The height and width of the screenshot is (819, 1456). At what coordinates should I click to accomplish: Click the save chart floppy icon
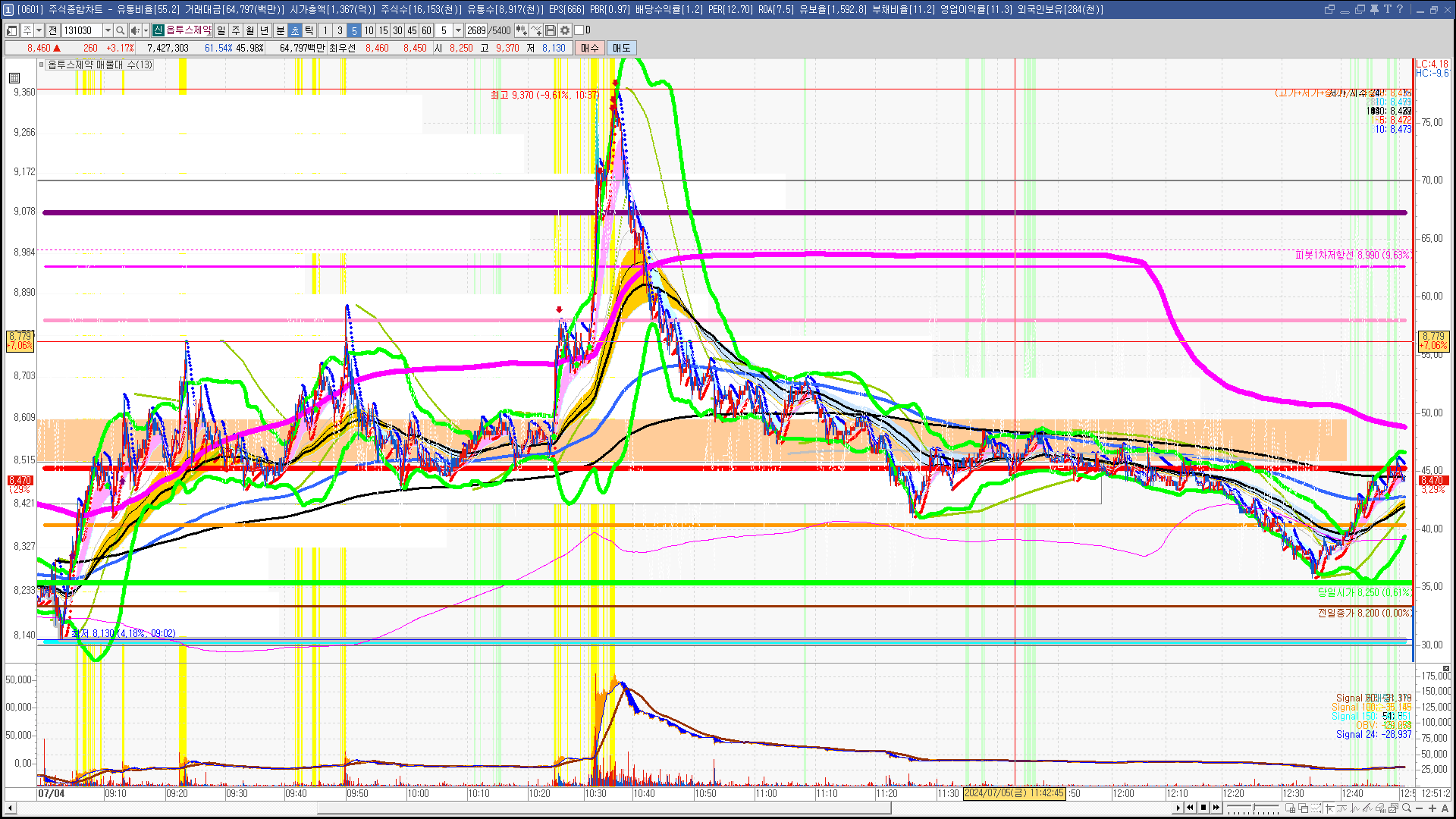[551, 30]
